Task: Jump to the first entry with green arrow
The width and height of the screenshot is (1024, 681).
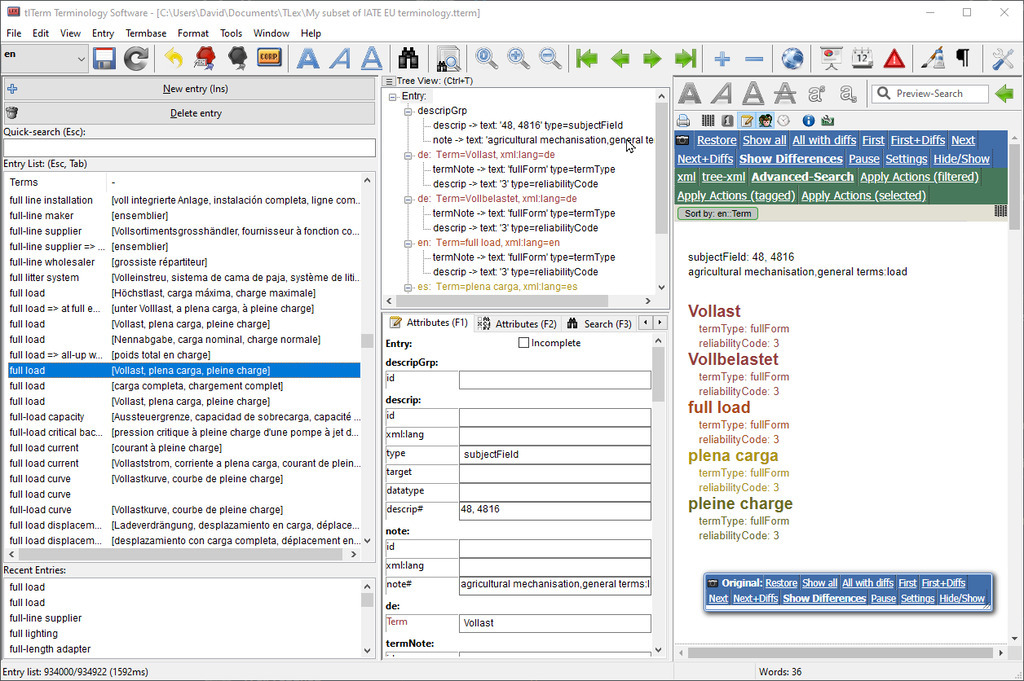Action: coord(587,59)
